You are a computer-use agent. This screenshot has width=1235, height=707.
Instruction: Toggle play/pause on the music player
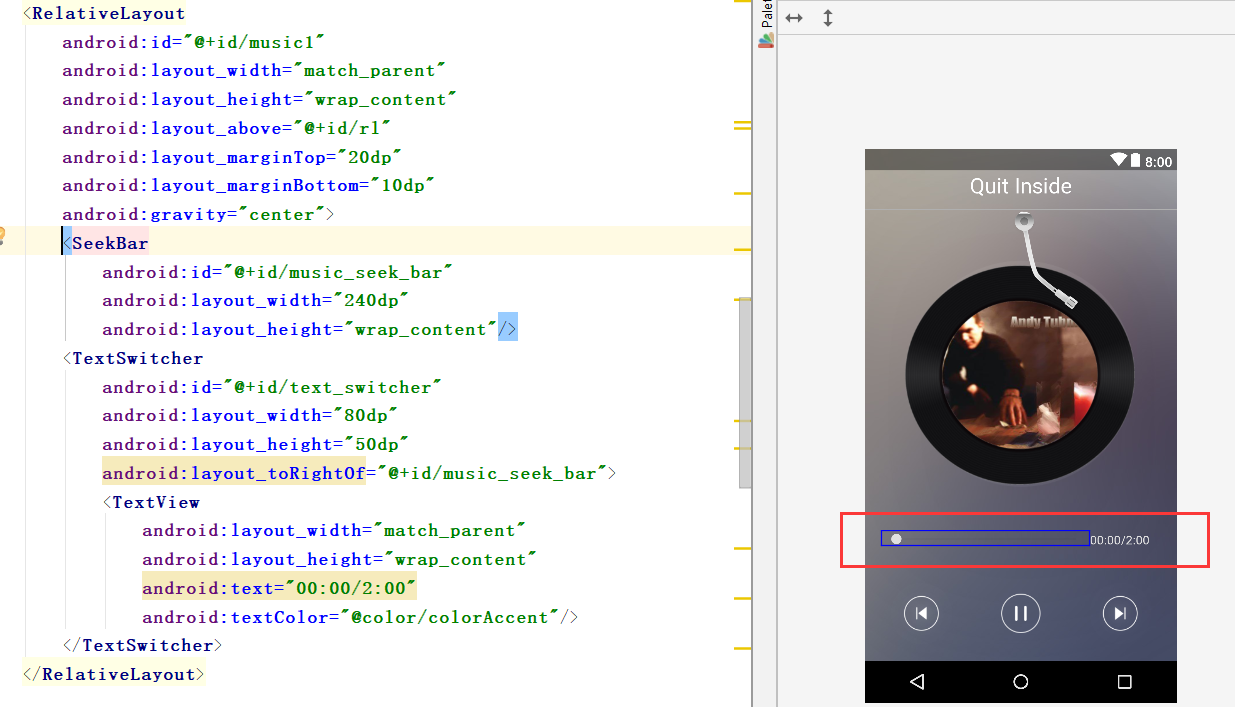click(1020, 613)
